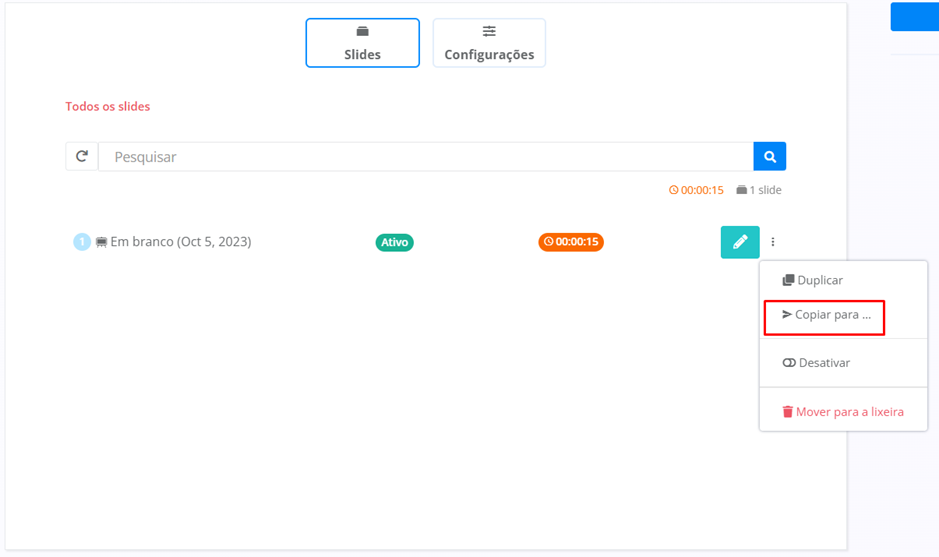This screenshot has width=939, height=557.
Task: Switch to the Slides tab
Action: click(362, 43)
